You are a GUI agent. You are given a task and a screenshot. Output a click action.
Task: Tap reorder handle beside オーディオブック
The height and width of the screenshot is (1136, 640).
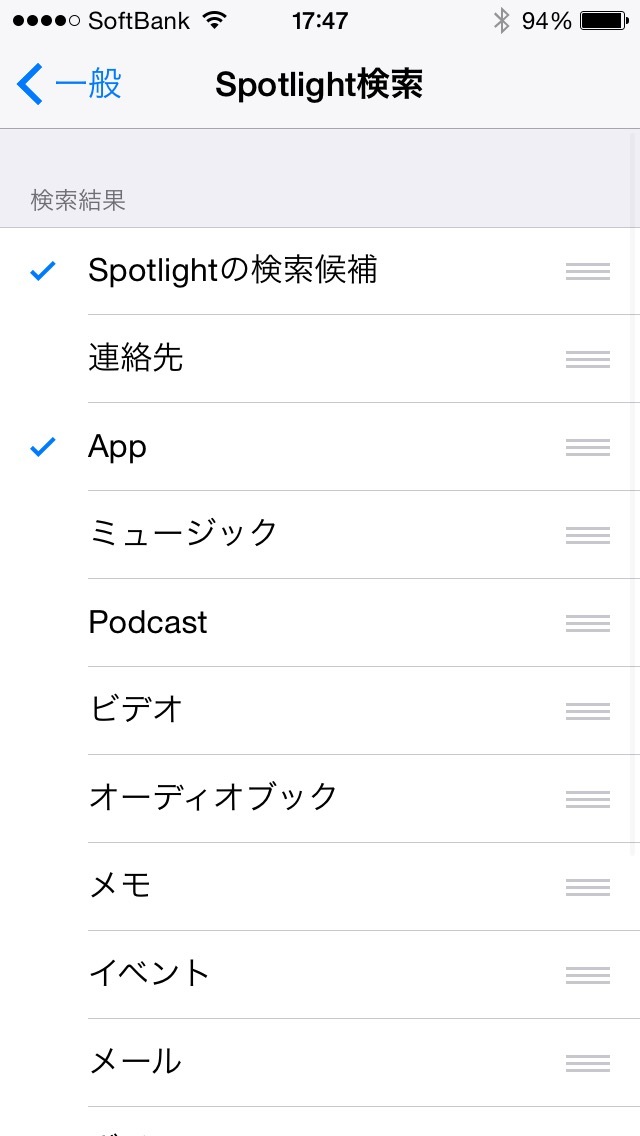[x=588, y=799]
